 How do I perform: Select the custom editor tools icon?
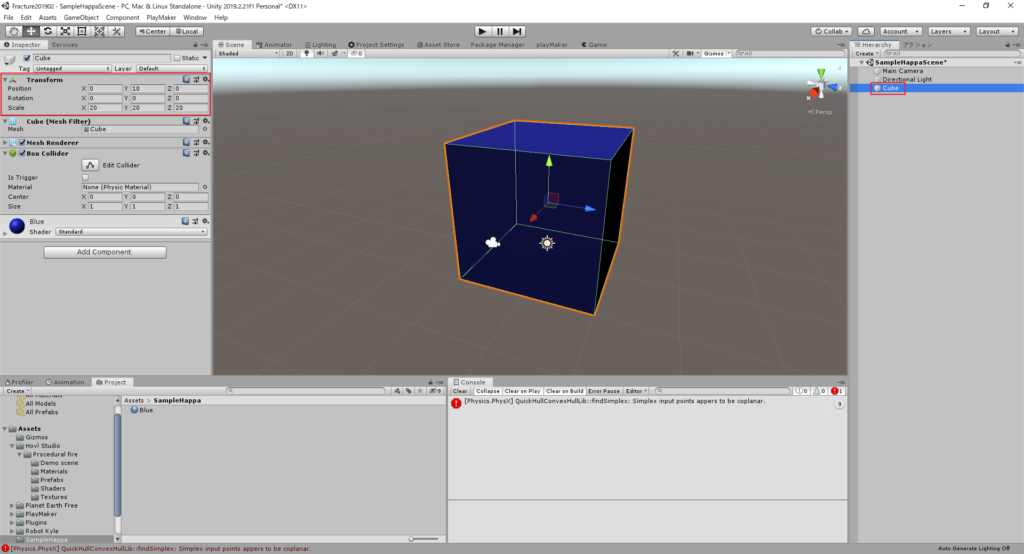pyautogui.click(x=116, y=31)
